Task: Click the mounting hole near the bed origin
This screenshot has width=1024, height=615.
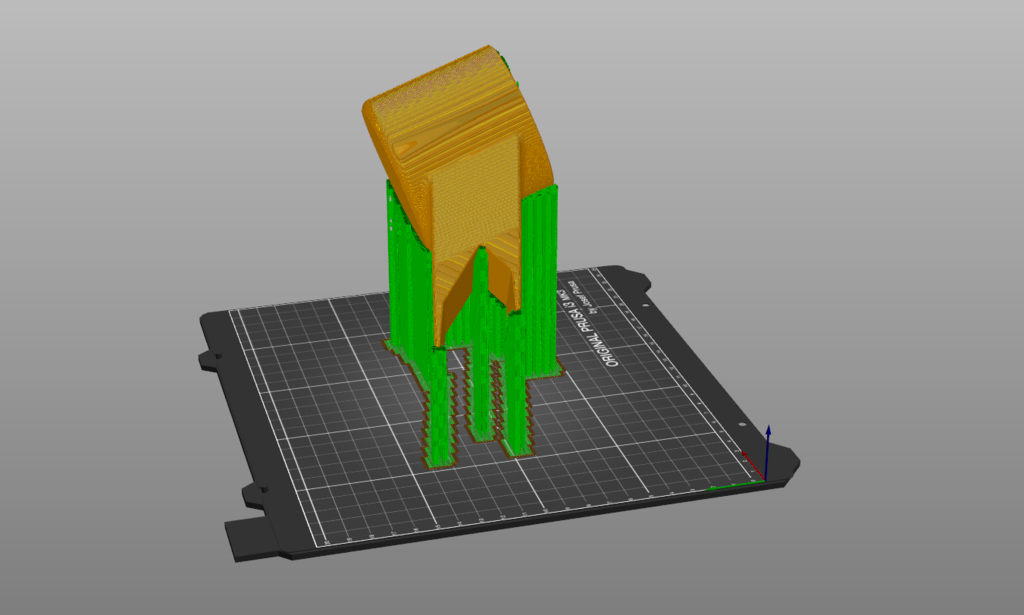Action: point(741,425)
